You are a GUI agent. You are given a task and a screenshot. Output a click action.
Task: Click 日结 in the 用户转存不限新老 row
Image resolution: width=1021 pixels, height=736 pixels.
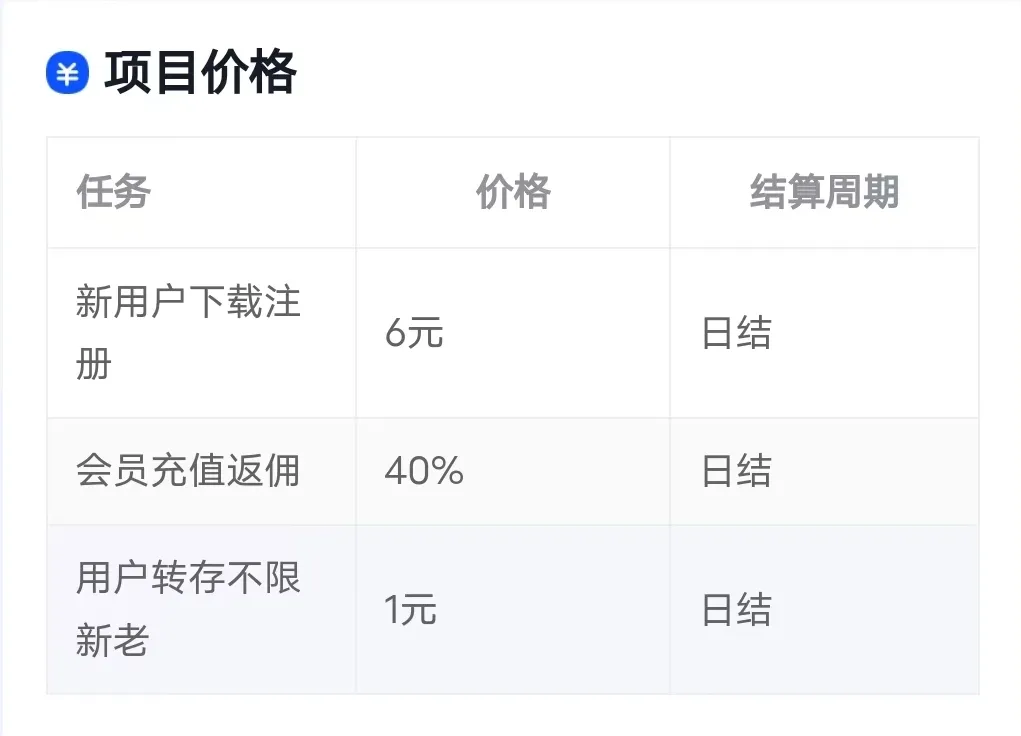736,610
